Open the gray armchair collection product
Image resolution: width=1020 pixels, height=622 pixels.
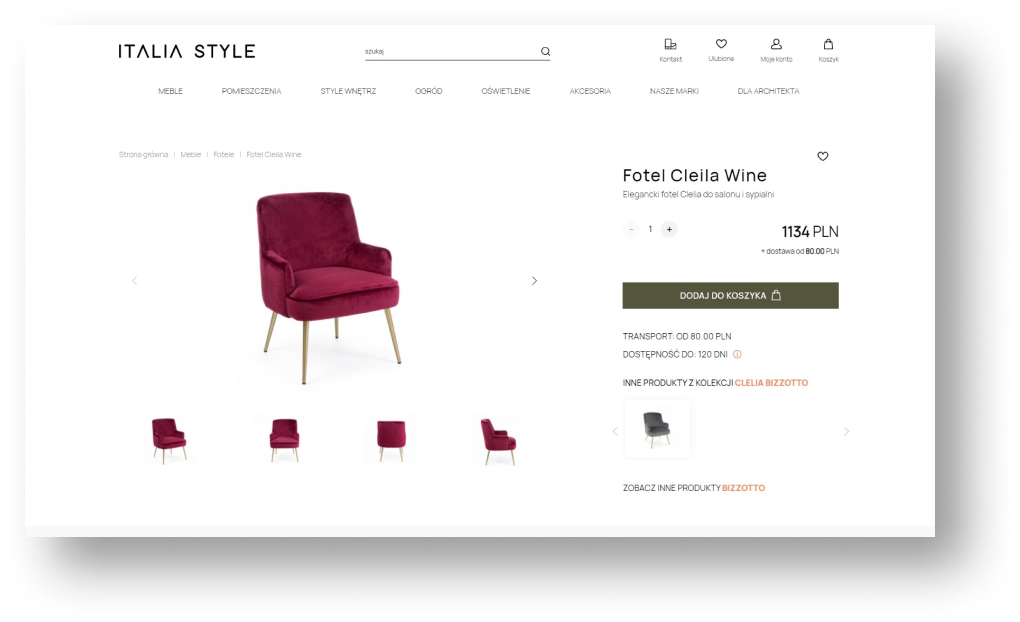pyautogui.click(x=657, y=429)
